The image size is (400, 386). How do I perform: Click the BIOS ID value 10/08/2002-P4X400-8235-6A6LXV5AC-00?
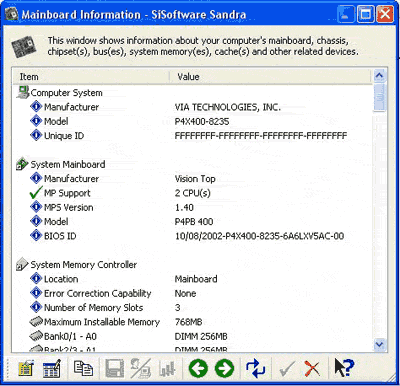[260, 236]
